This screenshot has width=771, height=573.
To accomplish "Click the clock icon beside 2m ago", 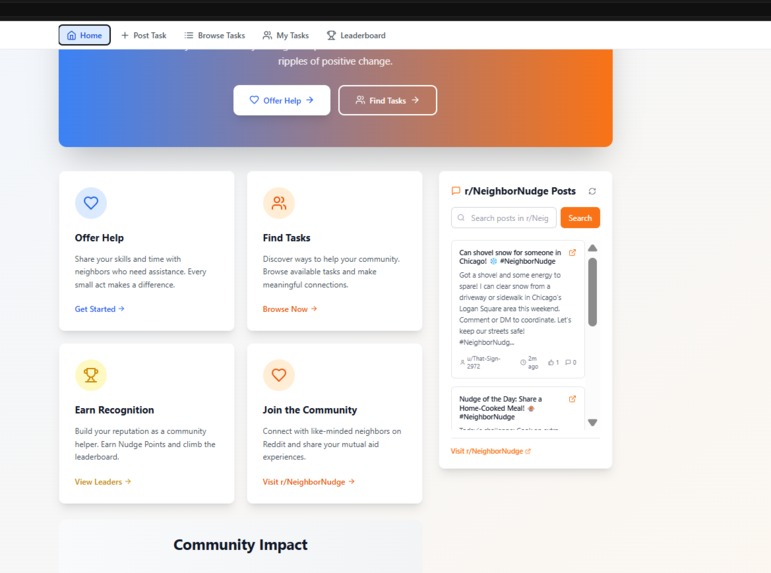I will click(523, 362).
